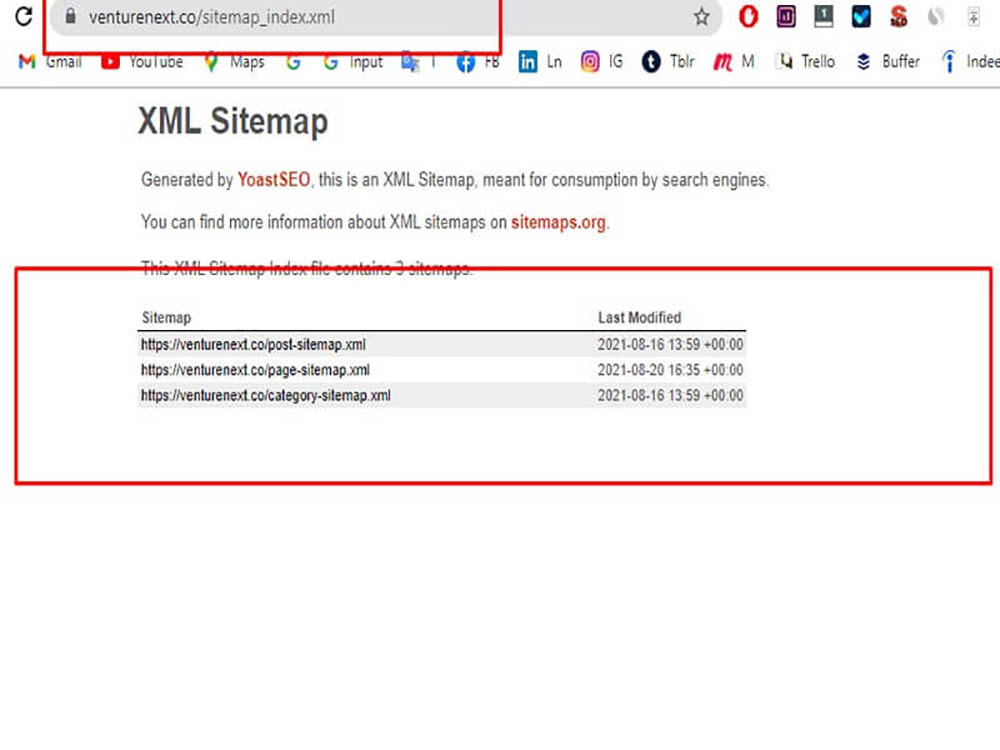
Task: Open the red Opera extension icon
Action: (x=748, y=17)
